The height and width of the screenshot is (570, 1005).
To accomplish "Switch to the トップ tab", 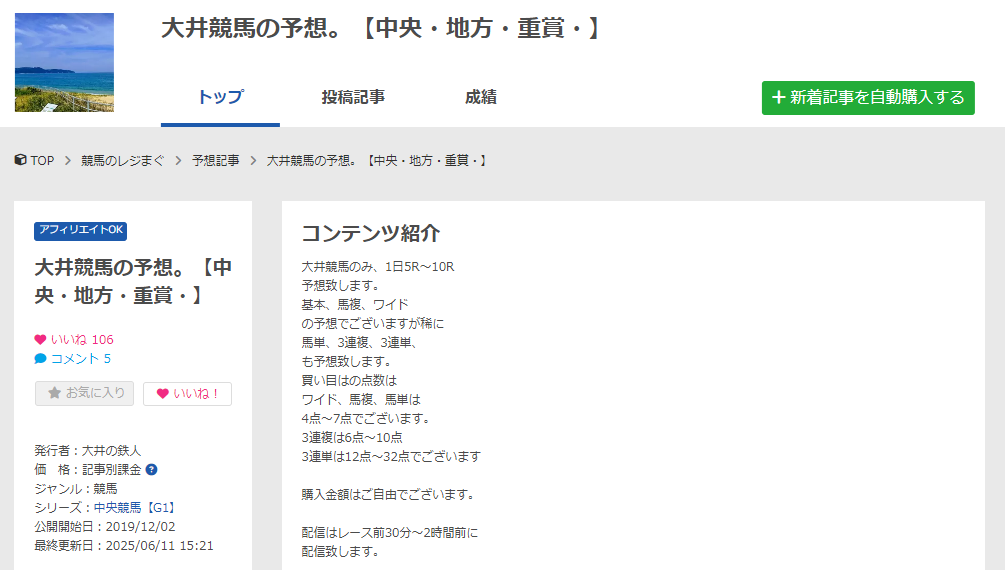I will click(x=220, y=97).
